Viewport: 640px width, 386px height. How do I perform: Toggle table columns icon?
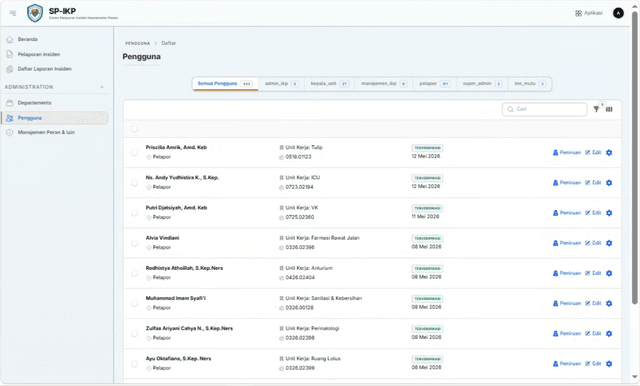pos(609,109)
